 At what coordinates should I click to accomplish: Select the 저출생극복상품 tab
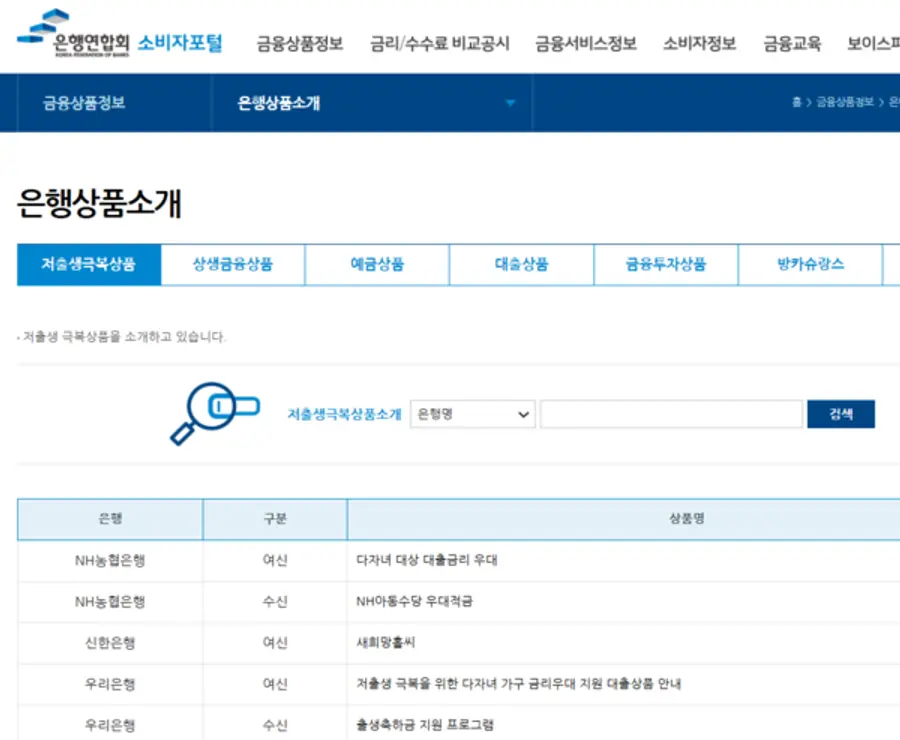pos(88,265)
